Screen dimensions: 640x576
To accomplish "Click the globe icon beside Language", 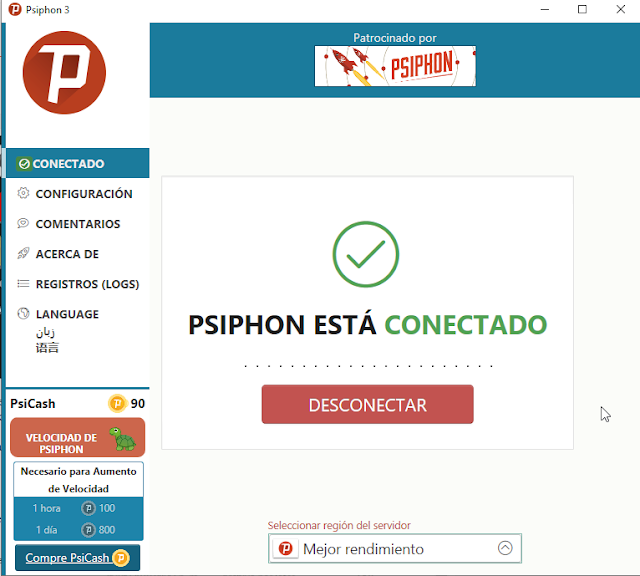I will point(23,314).
